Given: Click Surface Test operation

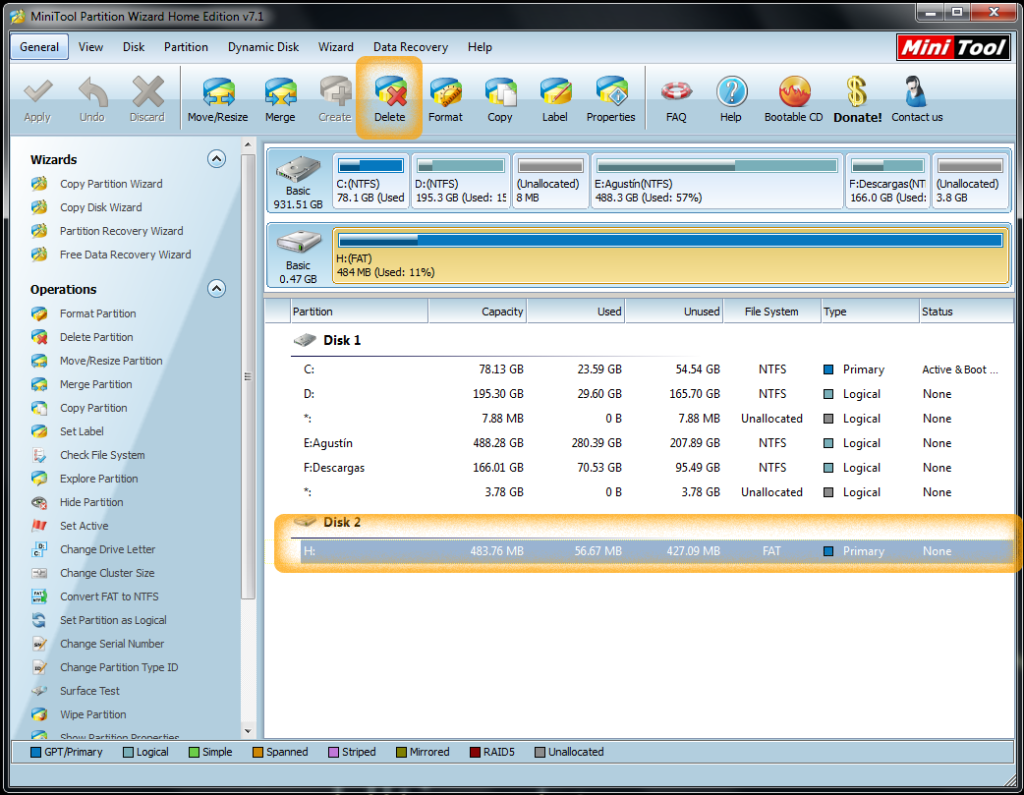Looking at the screenshot, I should 89,690.
